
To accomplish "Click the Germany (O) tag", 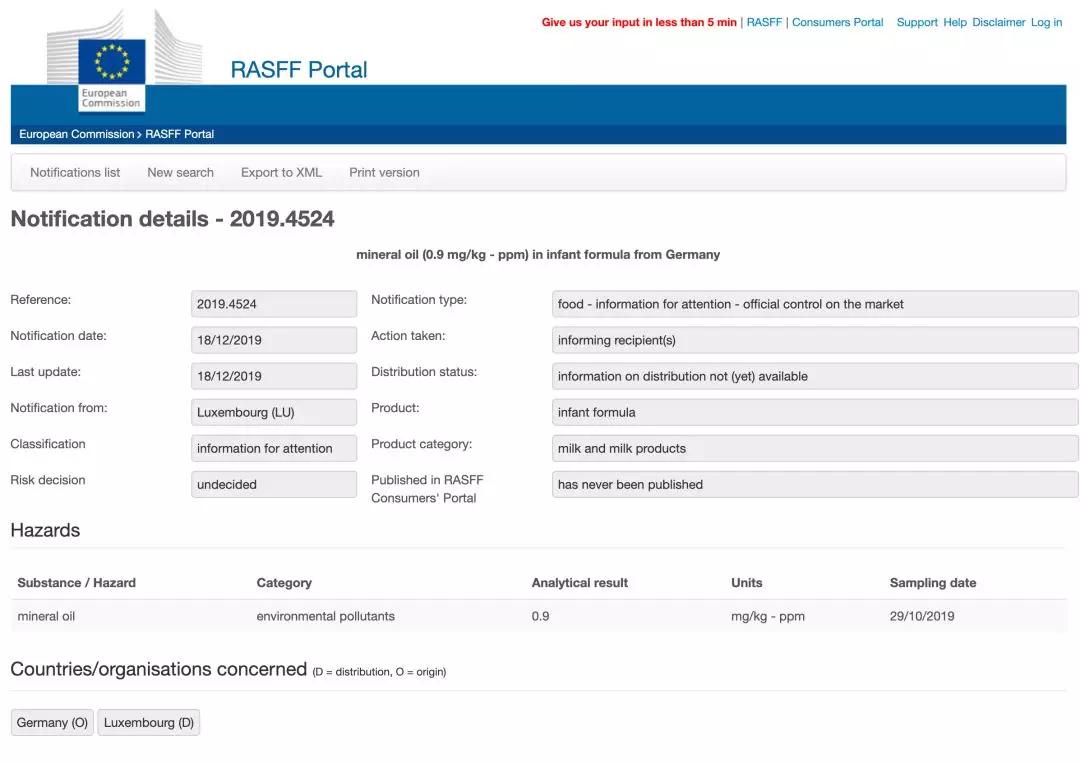I will click(x=52, y=722).
